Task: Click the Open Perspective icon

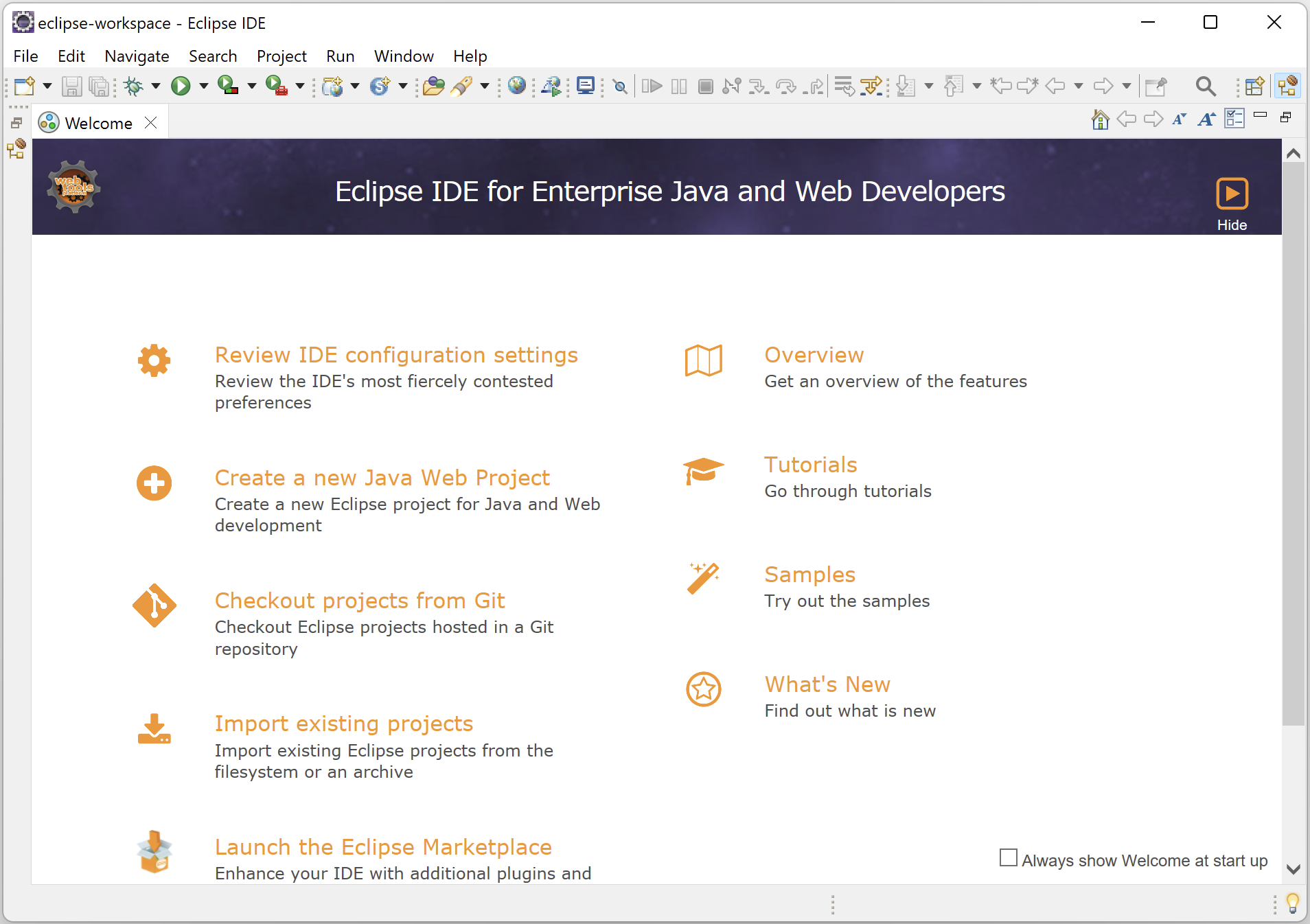Action: (x=1254, y=86)
